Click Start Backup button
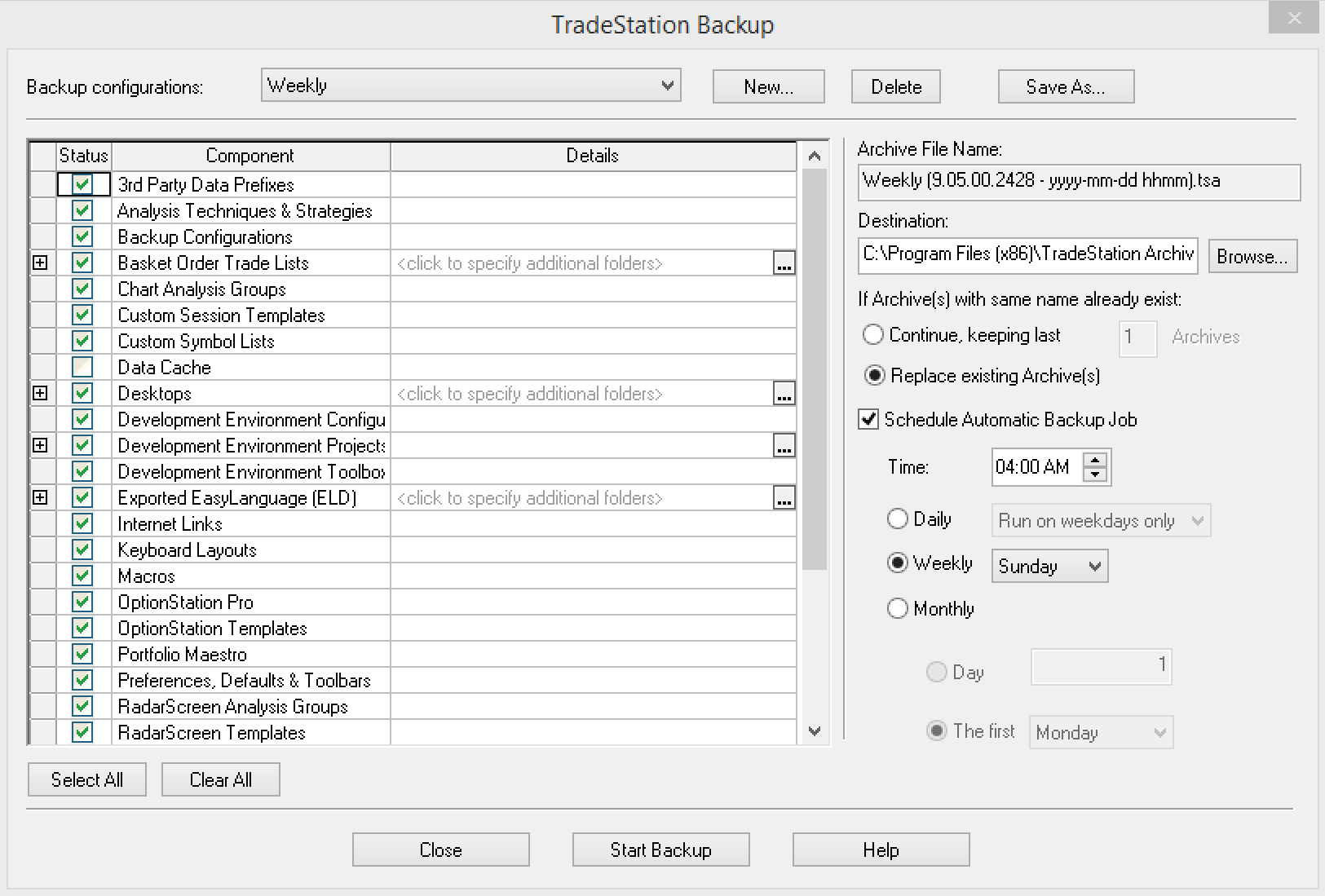Viewport: 1325px width, 896px height. point(661,850)
